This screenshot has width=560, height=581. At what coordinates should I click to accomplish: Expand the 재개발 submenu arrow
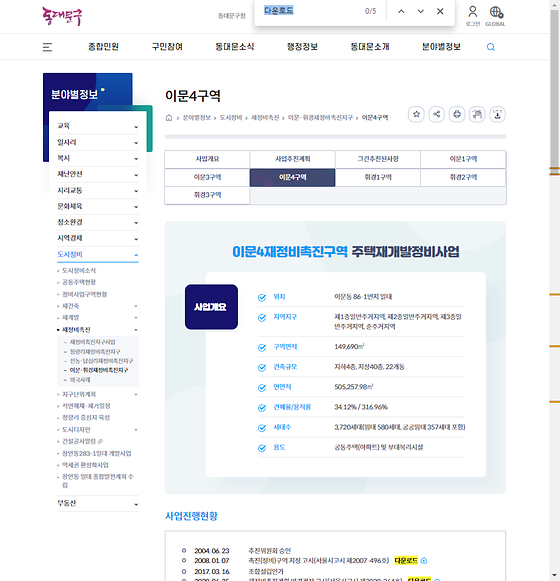pos(136,318)
